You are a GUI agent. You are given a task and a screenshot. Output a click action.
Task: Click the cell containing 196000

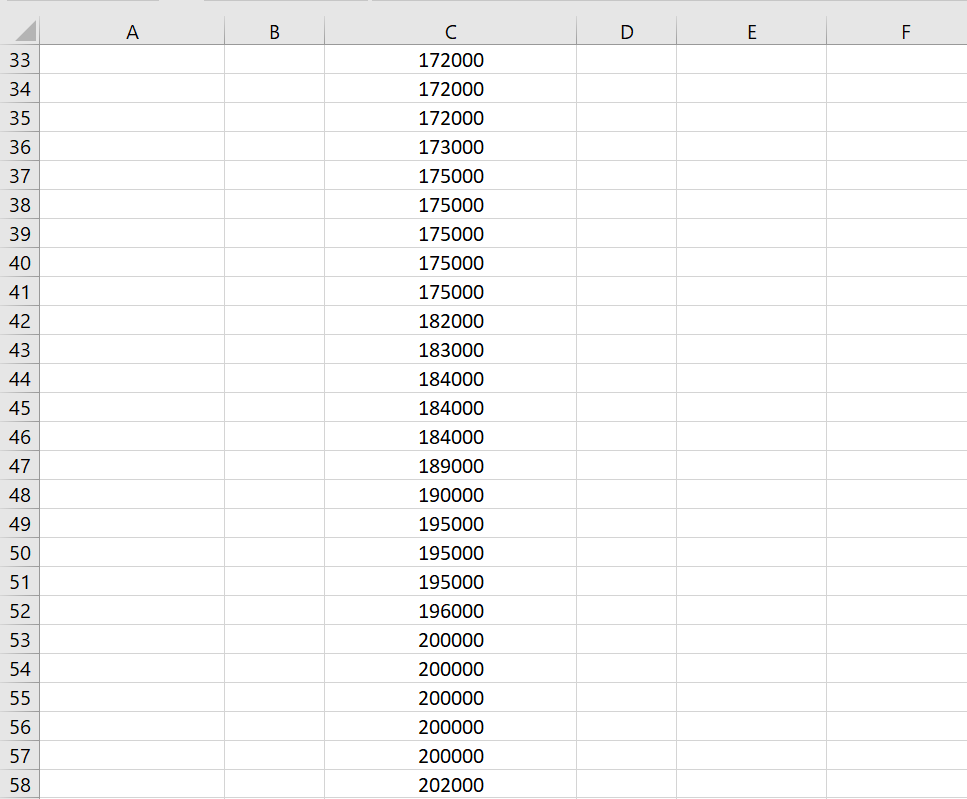click(450, 611)
